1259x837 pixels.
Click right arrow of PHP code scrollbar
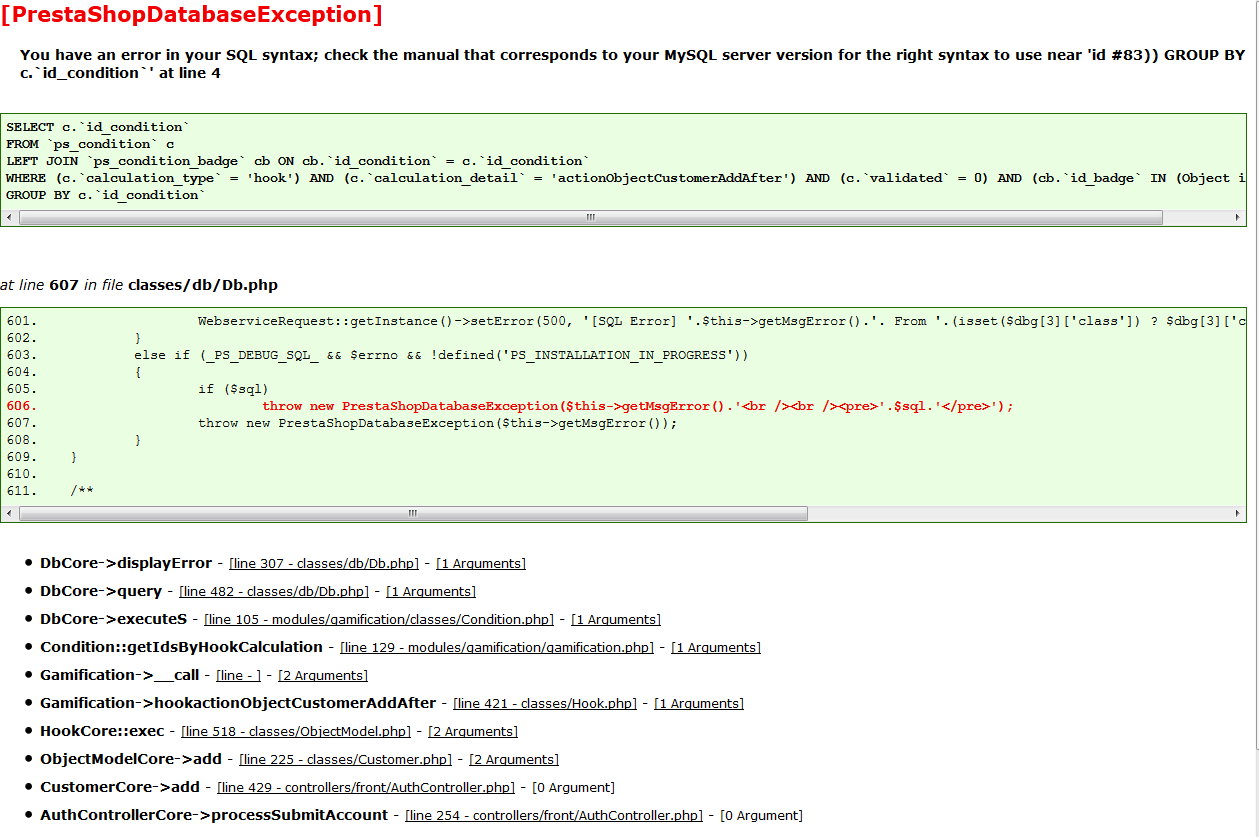pos(1238,513)
